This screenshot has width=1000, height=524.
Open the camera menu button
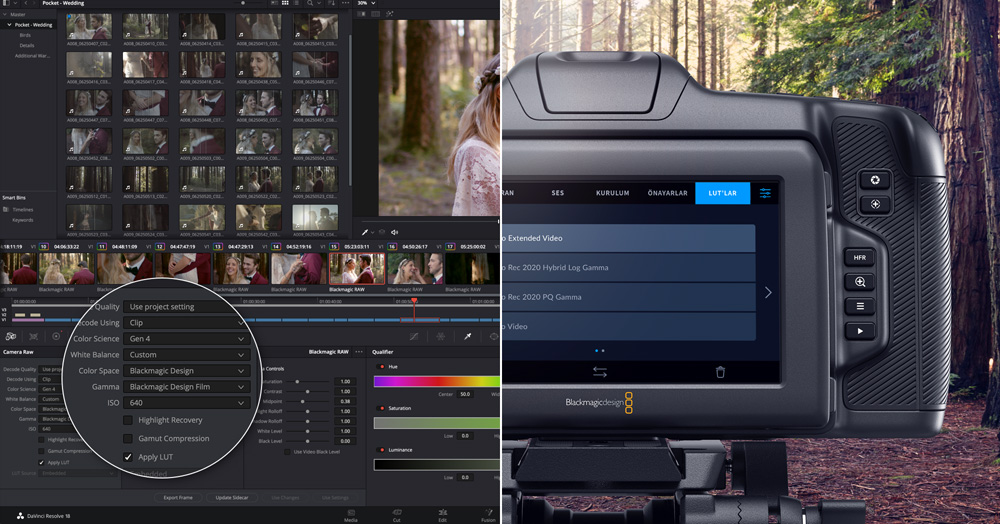pyautogui.click(x=859, y=306)
